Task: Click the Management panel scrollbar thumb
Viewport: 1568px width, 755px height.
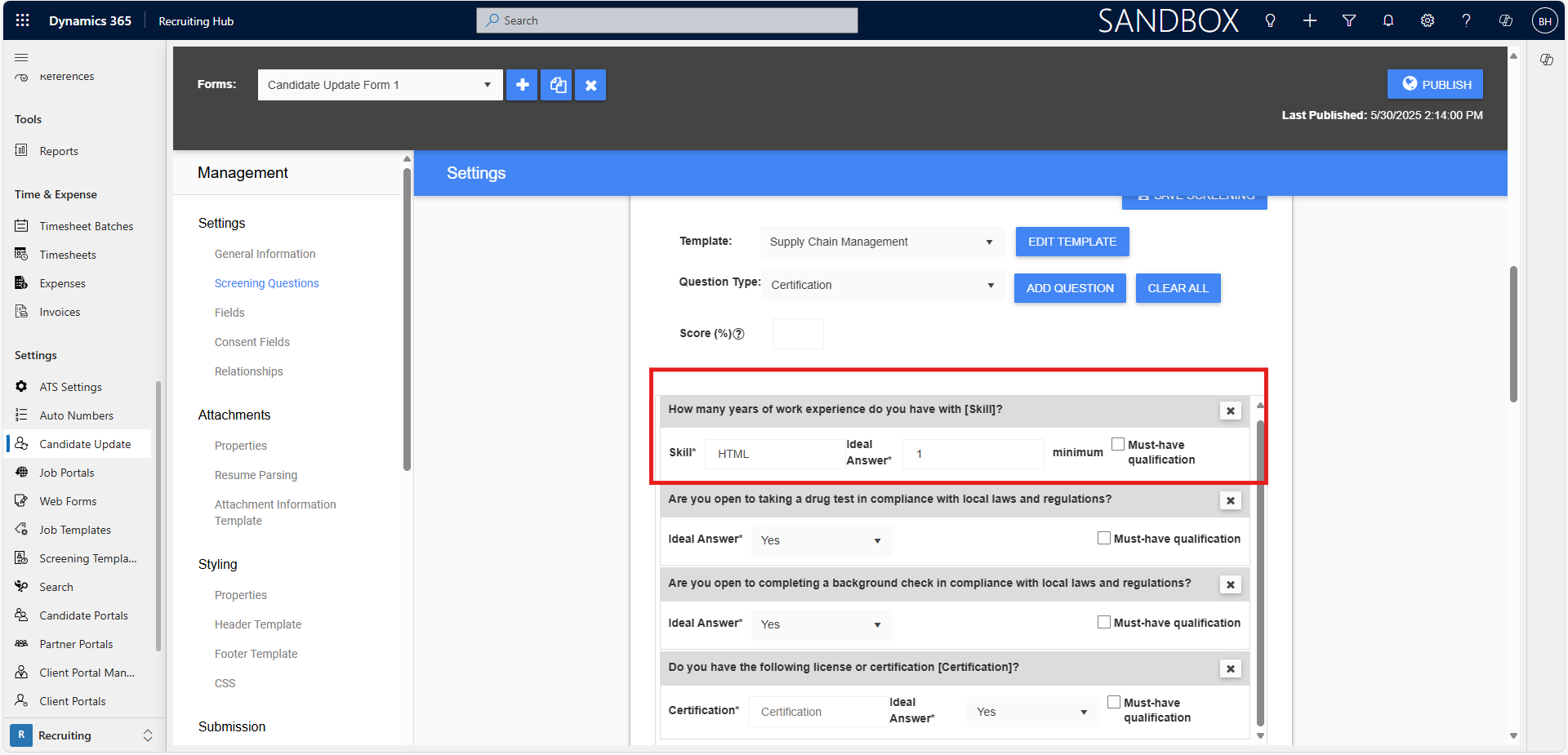Action: coord(407,318)
